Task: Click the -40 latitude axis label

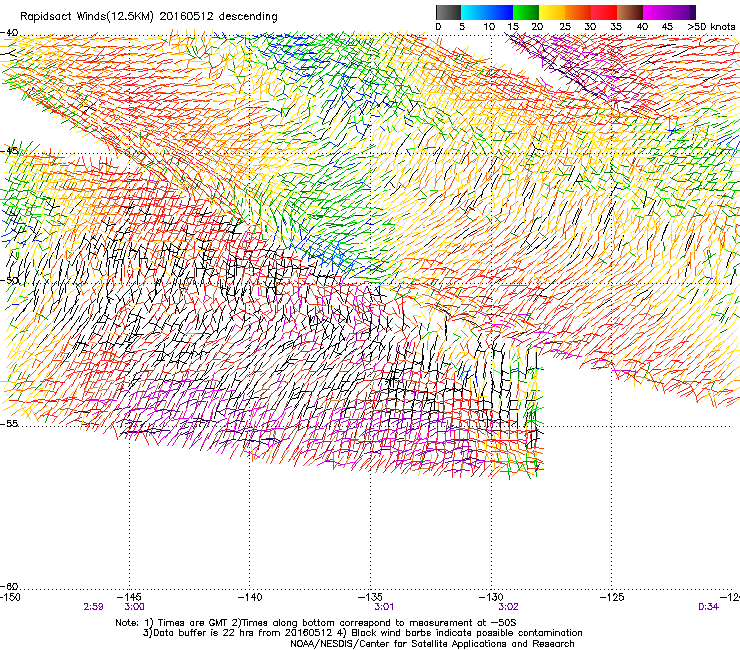Action: click(9, 32)
